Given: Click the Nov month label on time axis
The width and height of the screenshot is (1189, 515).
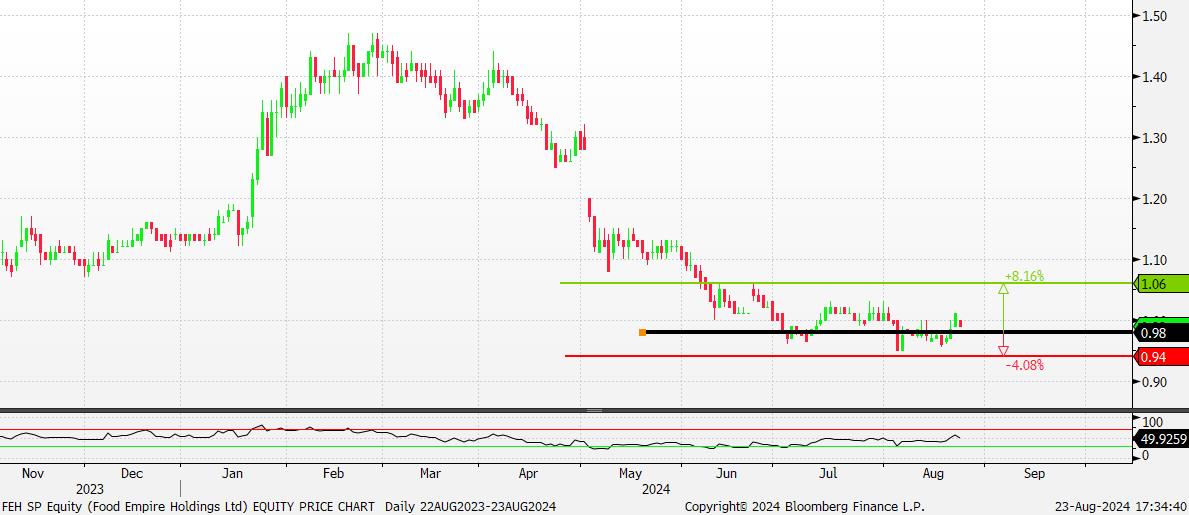Looking at the screenshot, I should click(x=32, y=473).
